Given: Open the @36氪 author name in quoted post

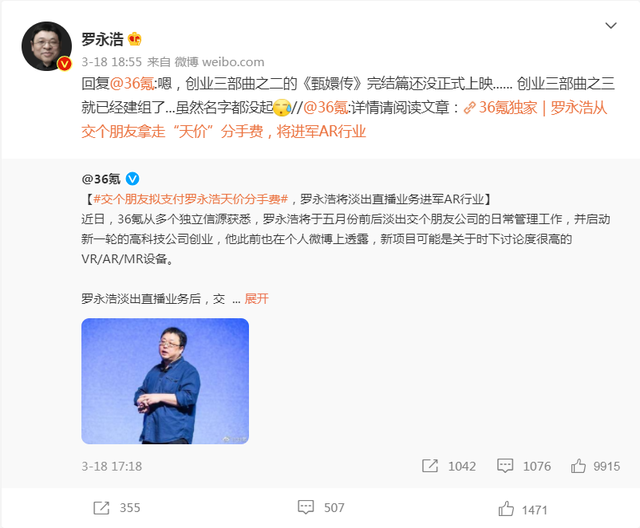Looking at the screenshot, I should pyautogui.click(x=101, y=179).
